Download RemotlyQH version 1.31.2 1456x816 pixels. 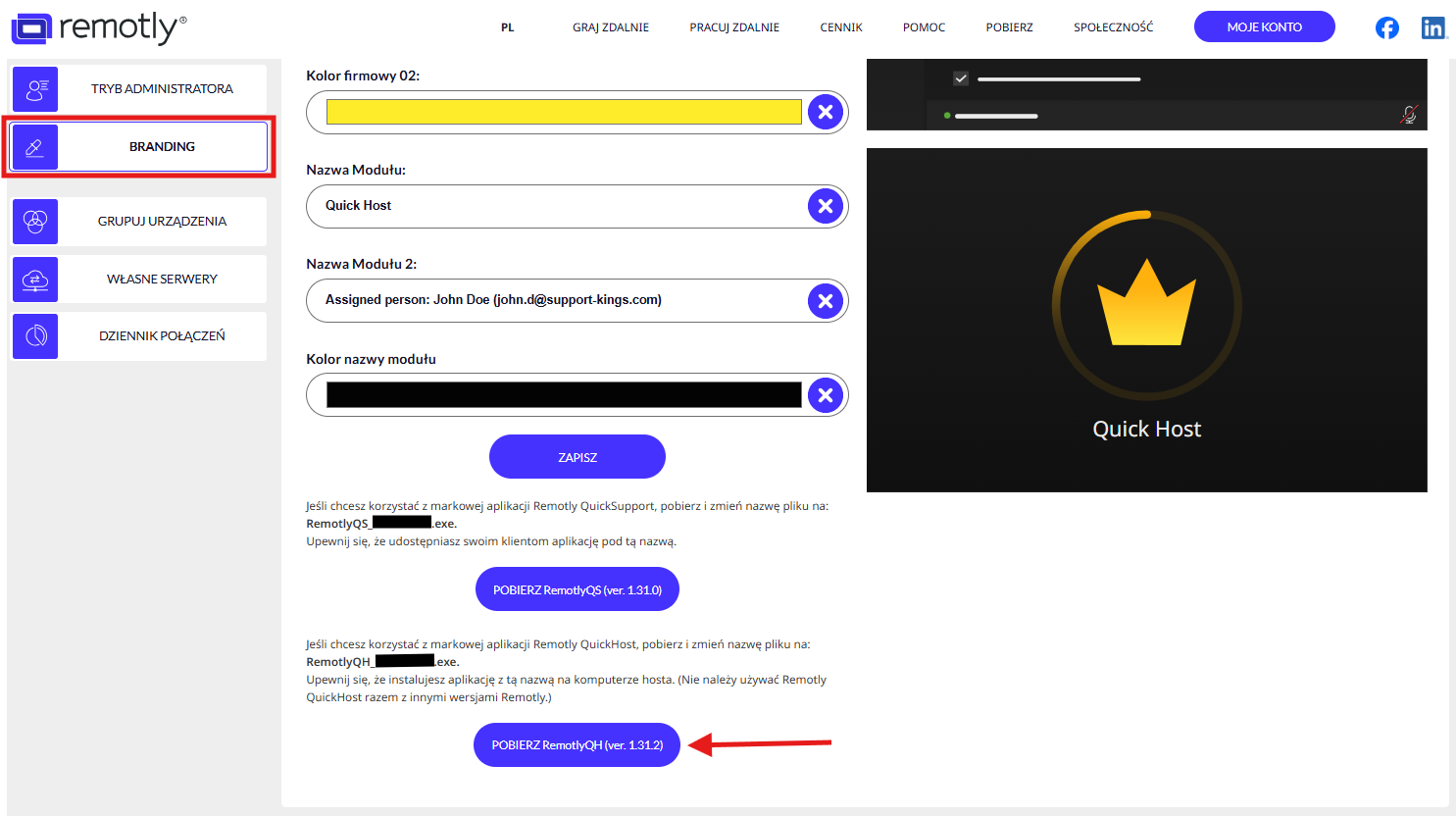[577, 745]
